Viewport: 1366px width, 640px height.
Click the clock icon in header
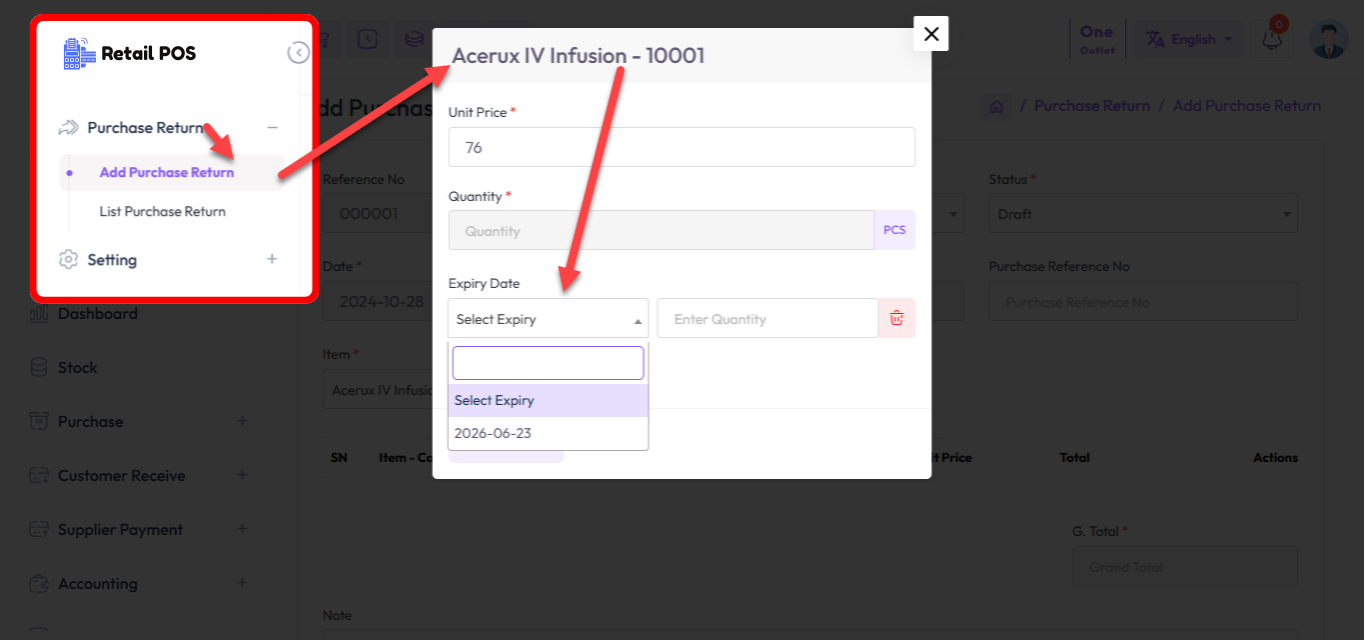point(368,40)
